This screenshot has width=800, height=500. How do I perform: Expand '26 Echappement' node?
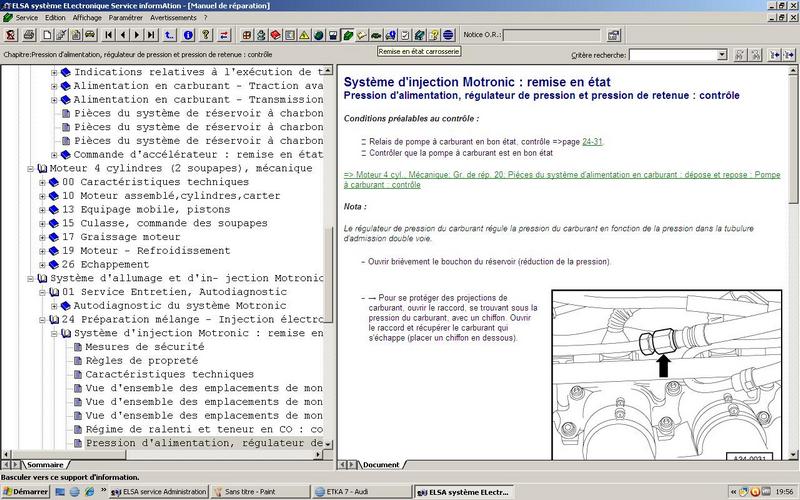point(42,265)
